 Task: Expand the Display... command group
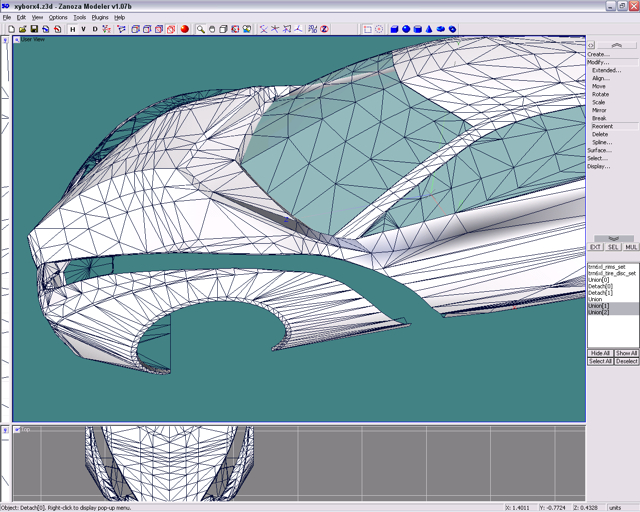(x=598, y=166)
